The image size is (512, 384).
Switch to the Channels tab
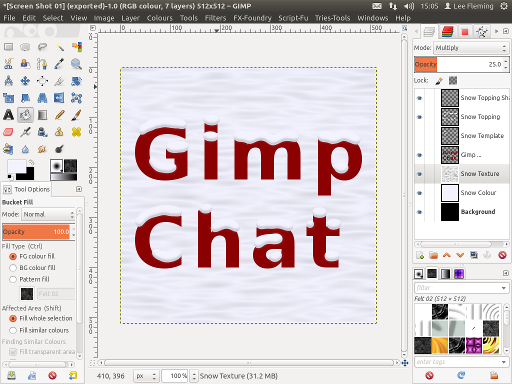coord(448,32)
